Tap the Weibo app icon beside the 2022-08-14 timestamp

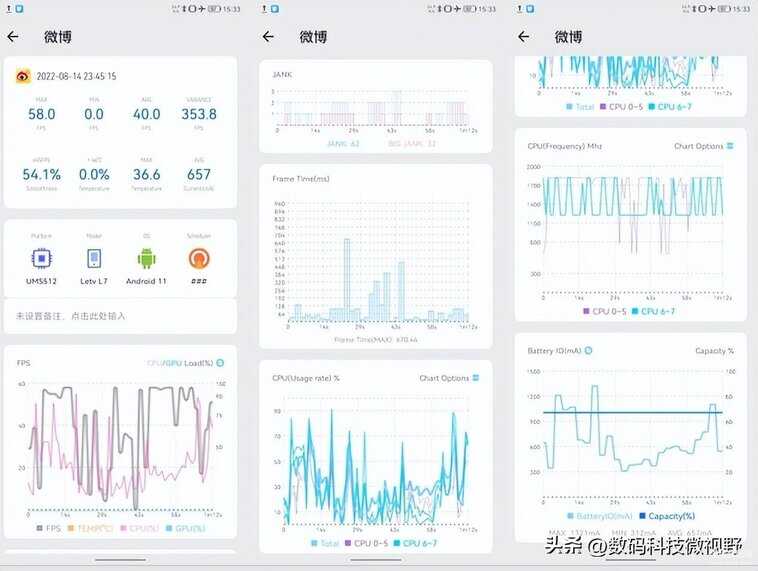(x=23, y=76)
